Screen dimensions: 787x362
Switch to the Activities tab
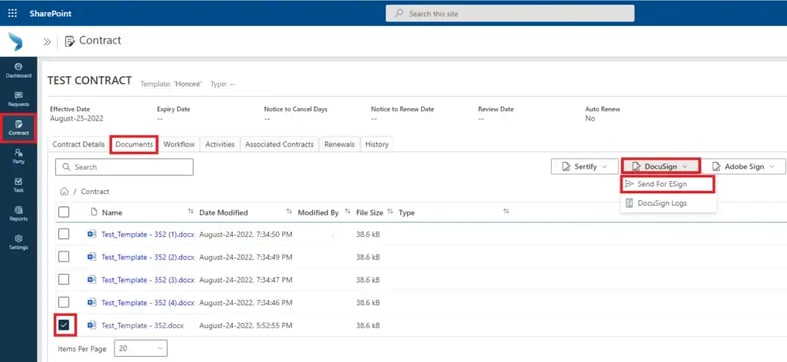coord(220,144)
